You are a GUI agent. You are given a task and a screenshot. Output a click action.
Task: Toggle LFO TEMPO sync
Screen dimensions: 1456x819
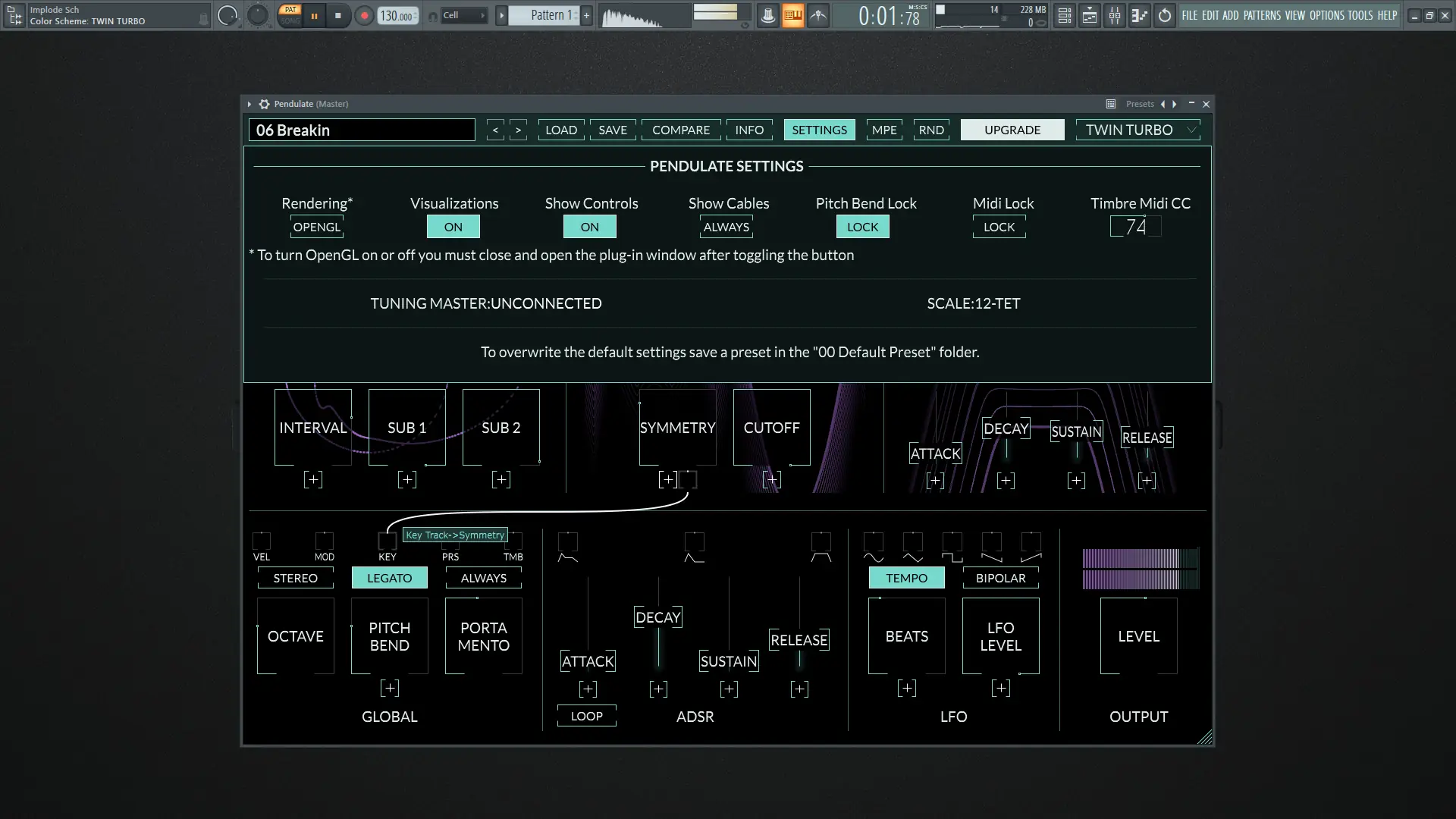(x=906, y=578)
